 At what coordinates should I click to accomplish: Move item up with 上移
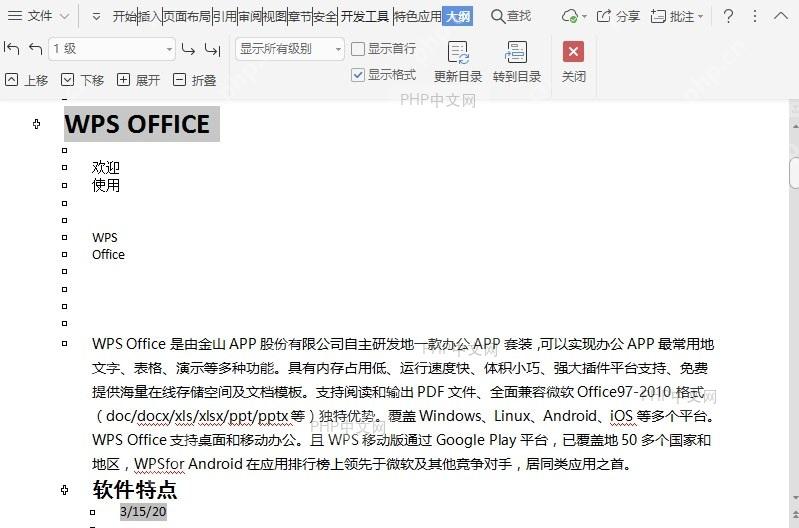26,80
